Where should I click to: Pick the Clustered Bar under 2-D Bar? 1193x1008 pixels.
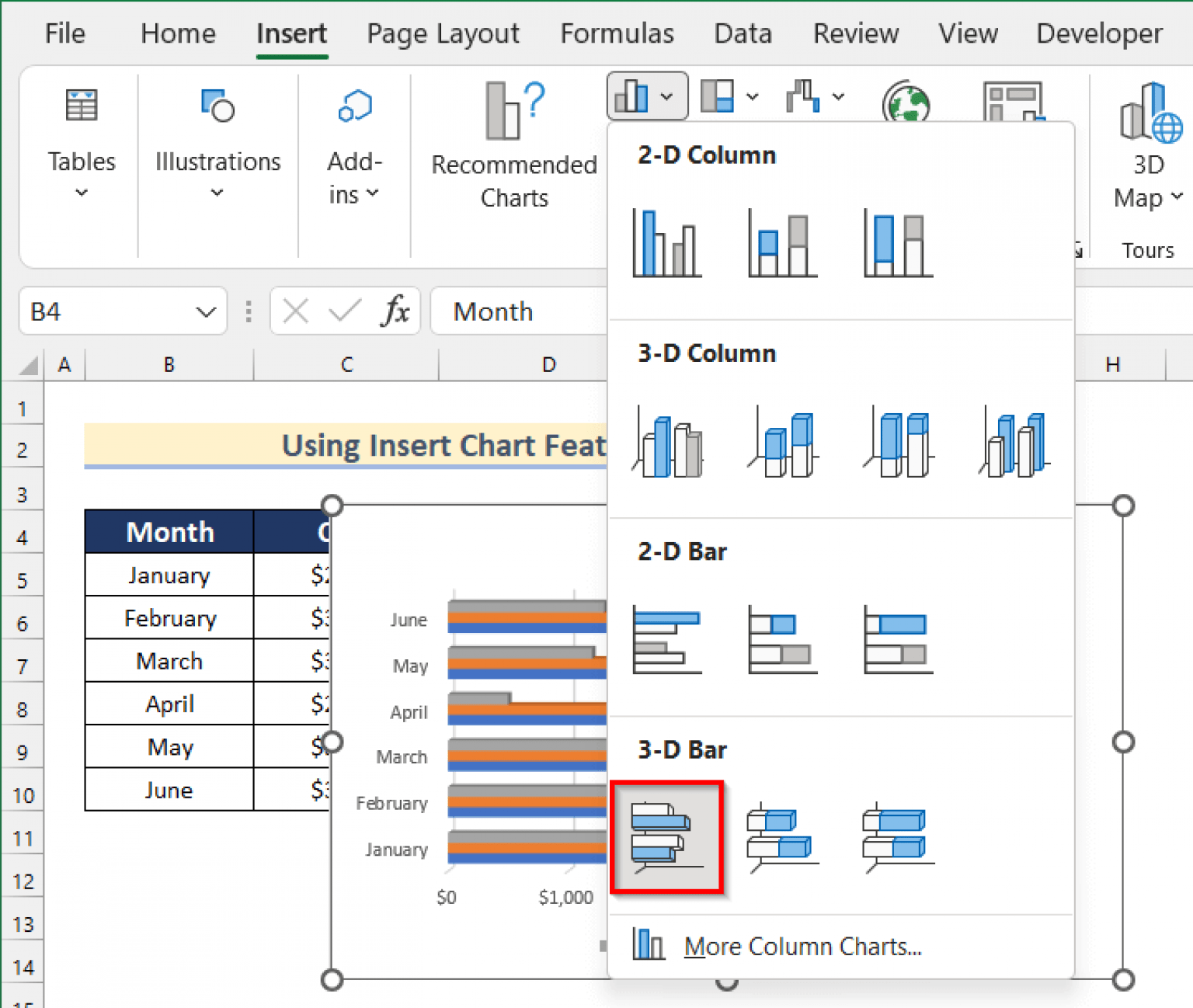click(666, 639)
